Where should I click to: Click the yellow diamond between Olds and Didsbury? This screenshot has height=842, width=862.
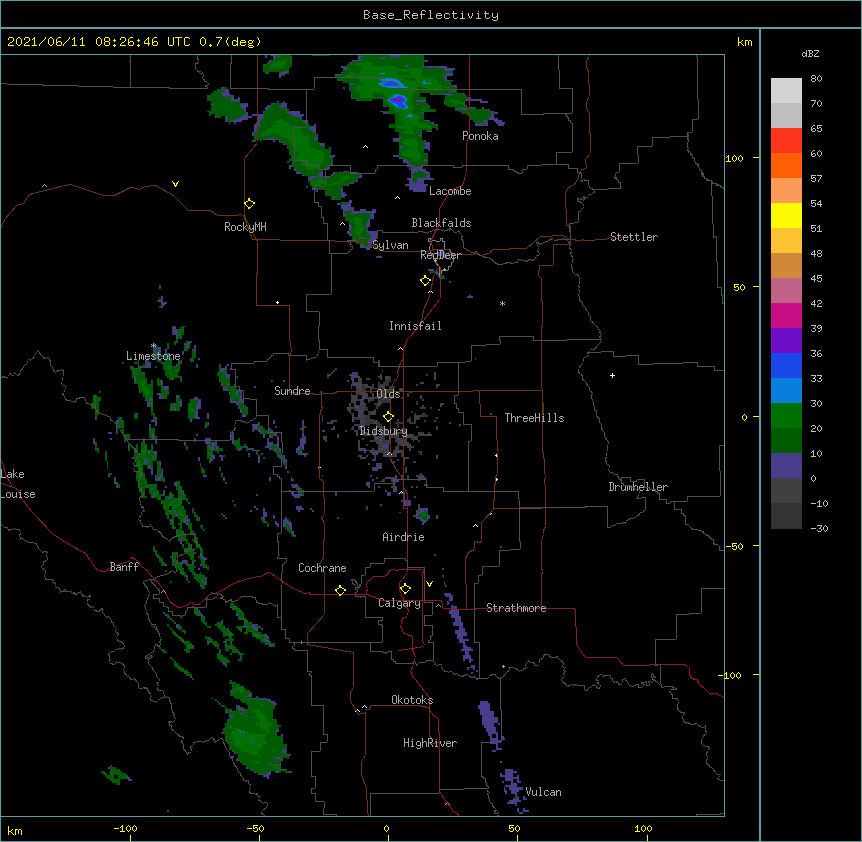coord(388,416)
